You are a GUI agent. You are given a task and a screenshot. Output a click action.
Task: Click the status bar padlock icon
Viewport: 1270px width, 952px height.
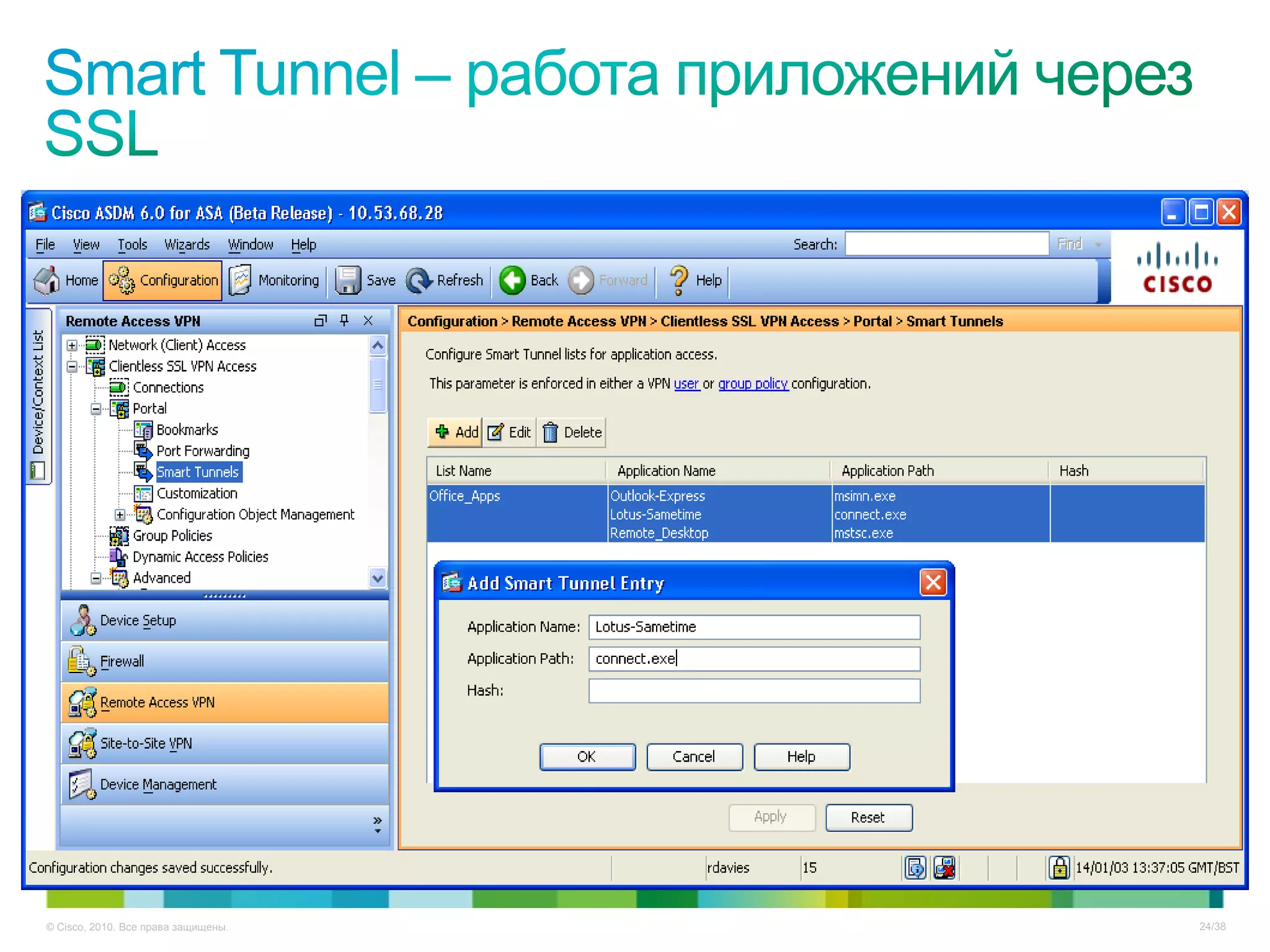click(x=1059, y=868)
